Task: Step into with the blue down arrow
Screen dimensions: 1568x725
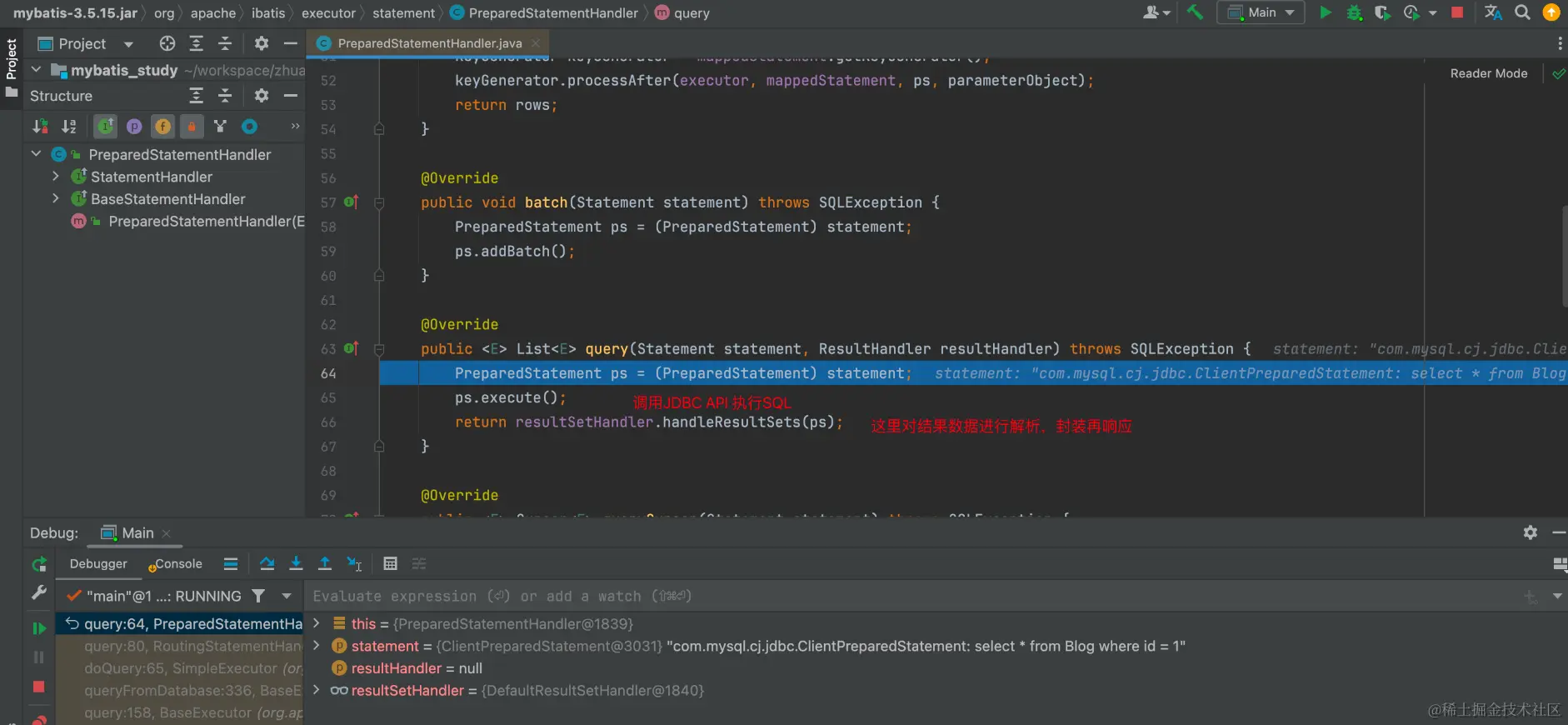Action: (296, 564)
